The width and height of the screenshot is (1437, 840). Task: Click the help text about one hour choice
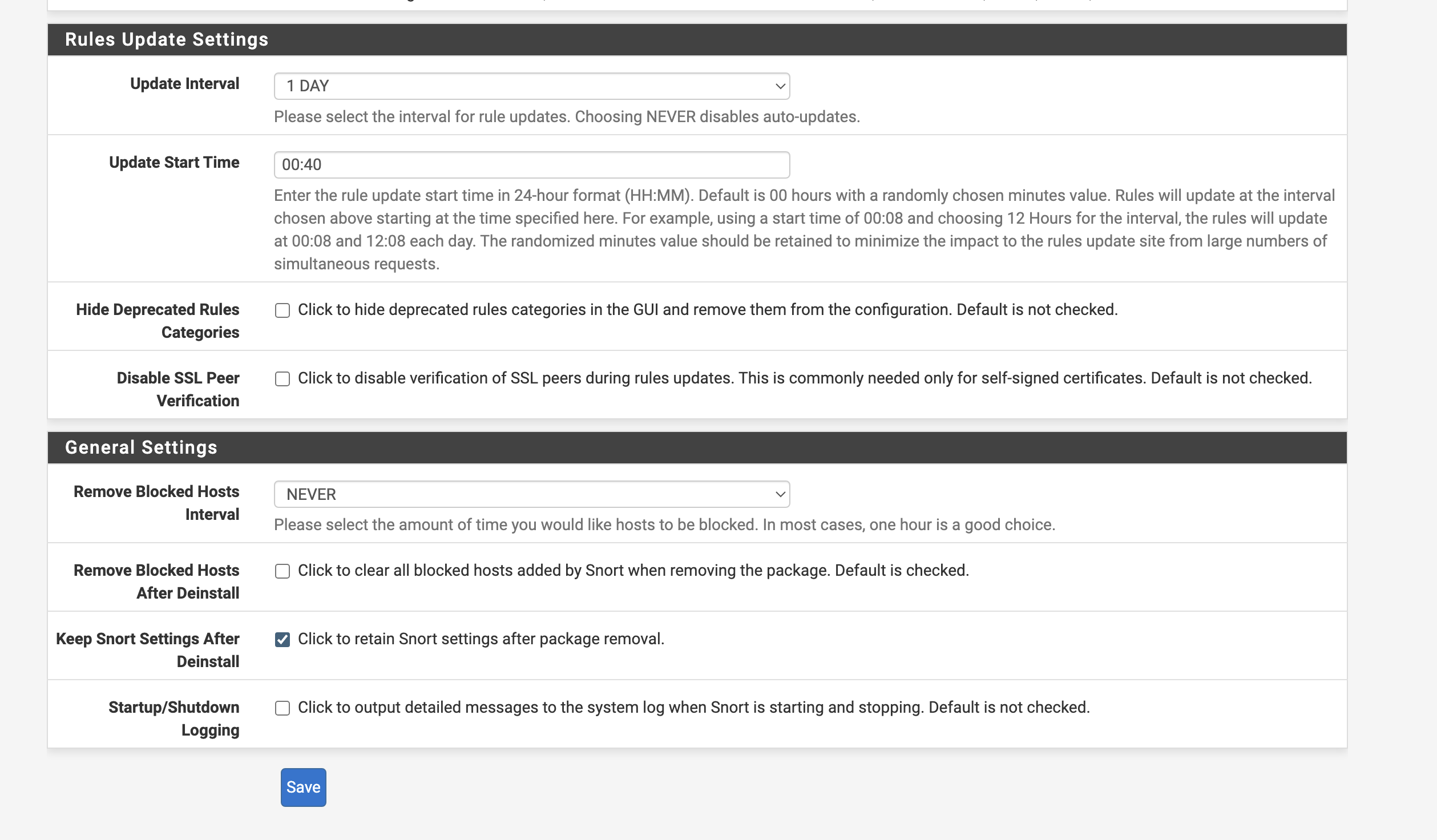[664, 525]
